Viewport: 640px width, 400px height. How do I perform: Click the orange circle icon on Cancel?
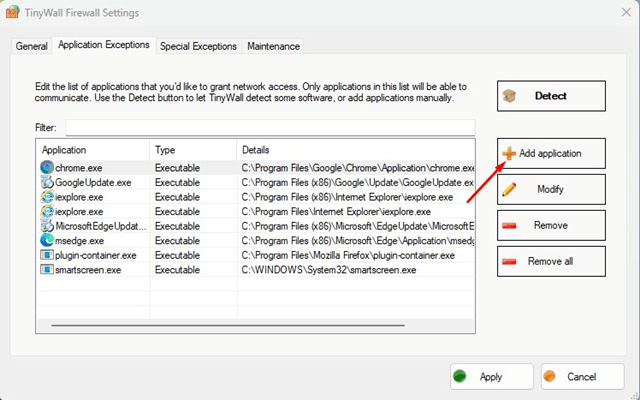(550, 376)
